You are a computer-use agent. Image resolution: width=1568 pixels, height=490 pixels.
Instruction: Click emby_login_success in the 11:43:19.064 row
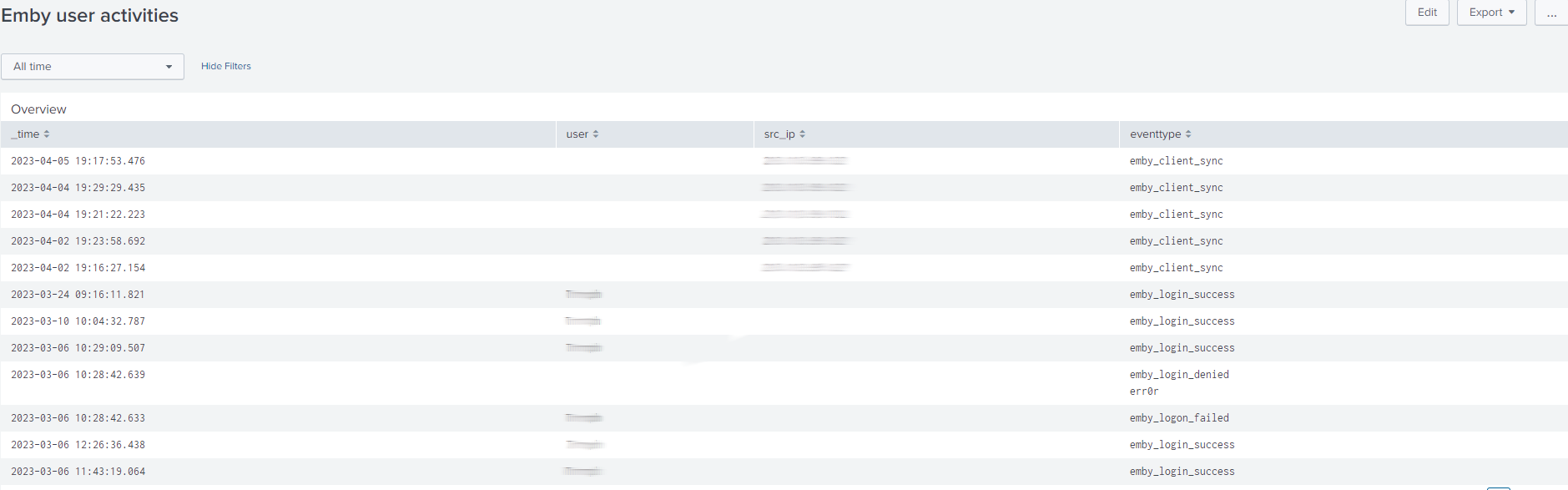click(x=1182, y=472)
